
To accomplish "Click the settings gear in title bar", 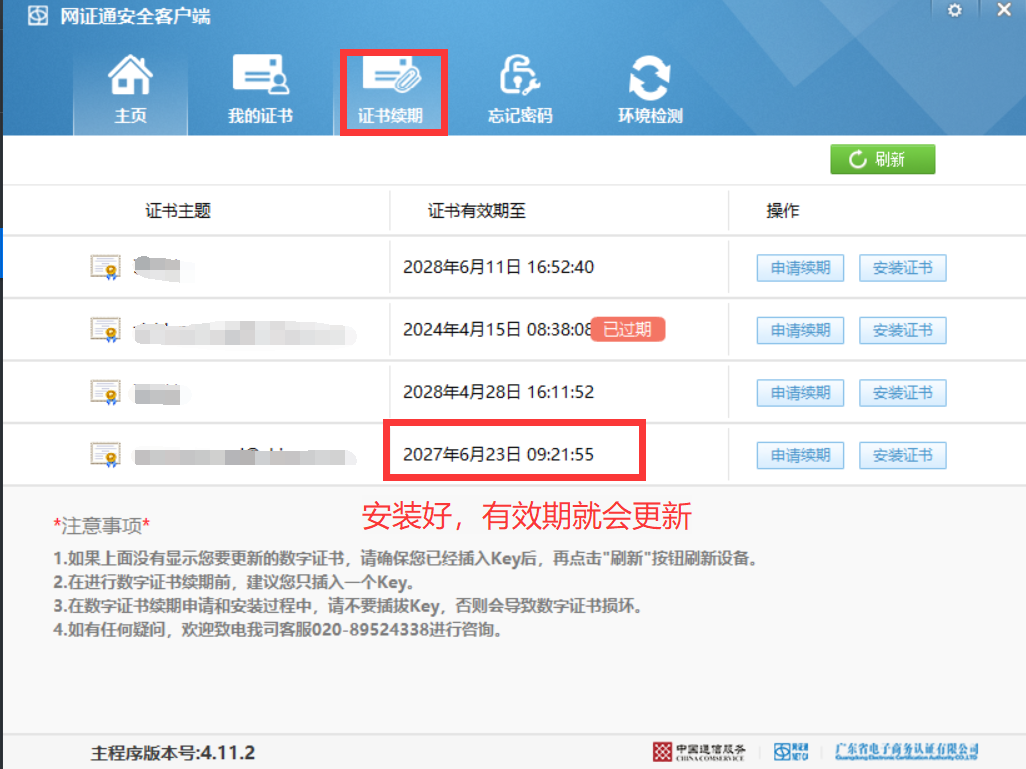I will pyautogui.click(x=955, y=10).
